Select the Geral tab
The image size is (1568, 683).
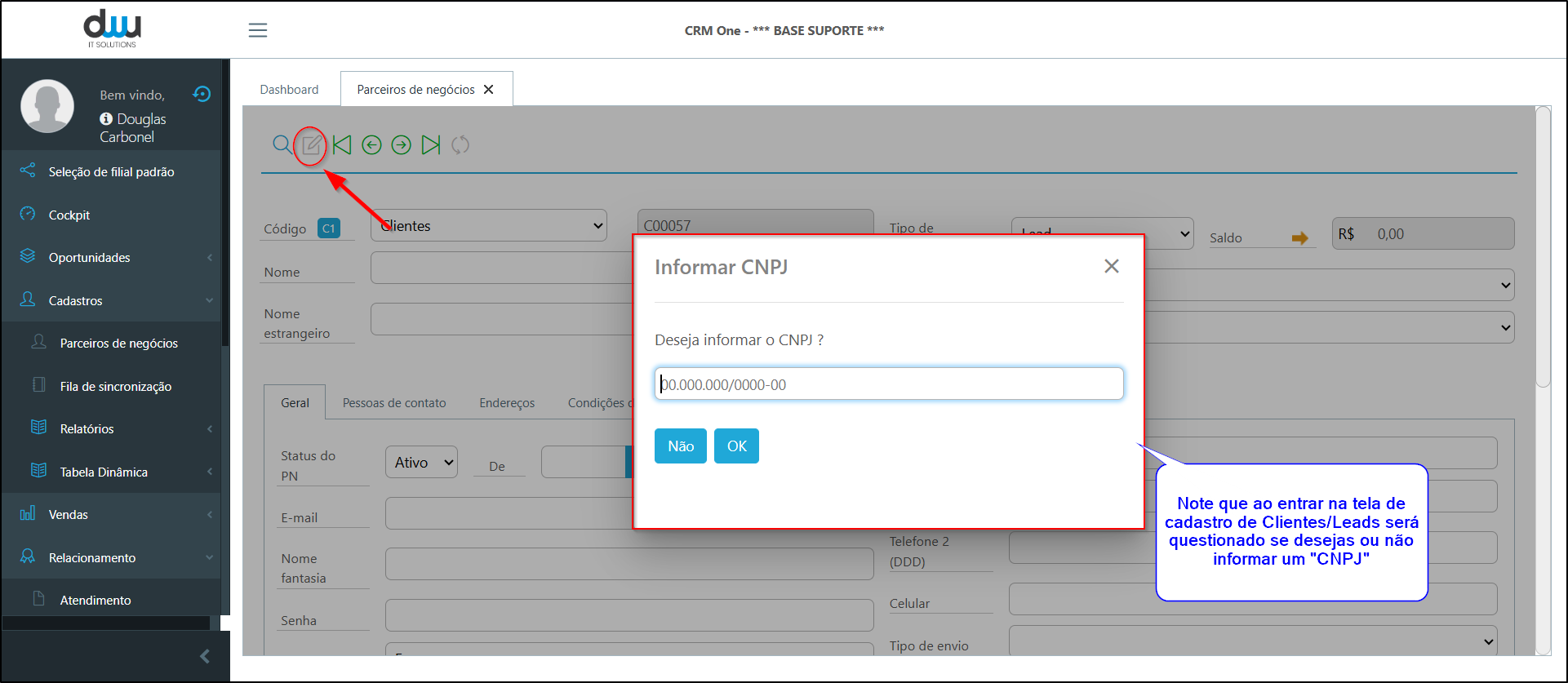tap(295, 403)
